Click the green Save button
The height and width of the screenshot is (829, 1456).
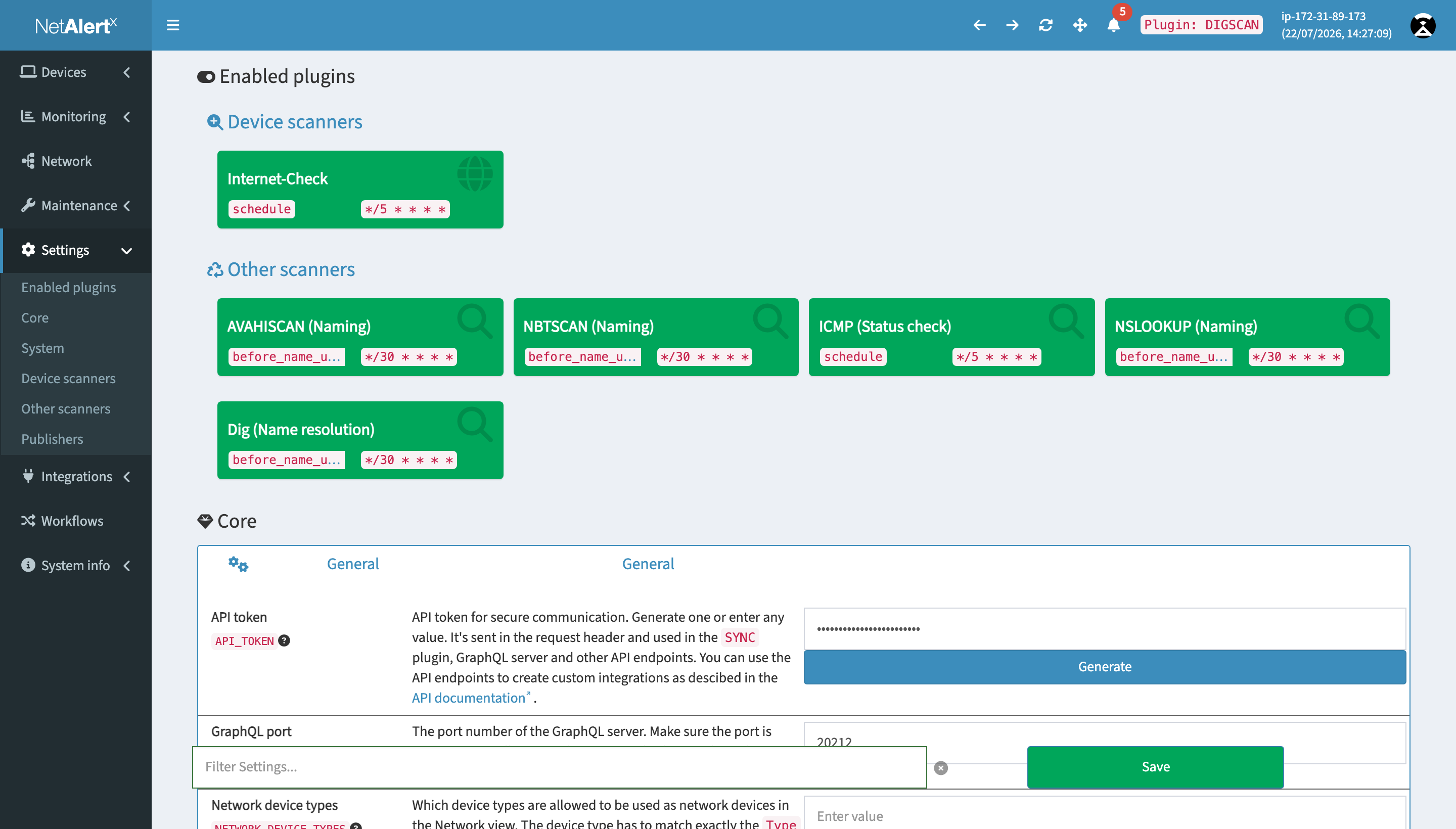coord(1155,767)
